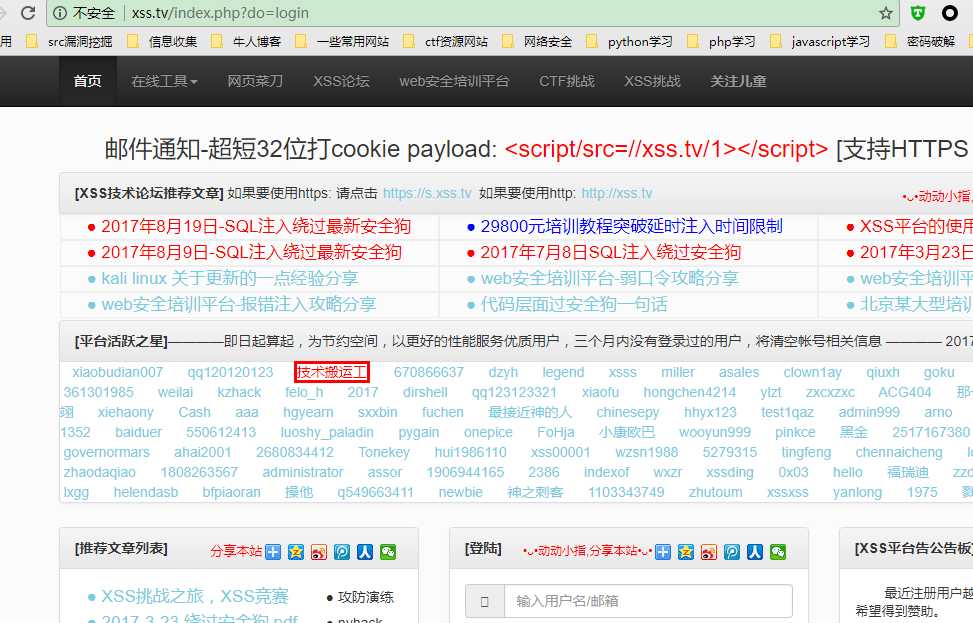The height and width of the screenshot is (623, 973).
Task: Share to Tencent Weibo from 推荐文章列表 panel
Action: coord(342,552)
